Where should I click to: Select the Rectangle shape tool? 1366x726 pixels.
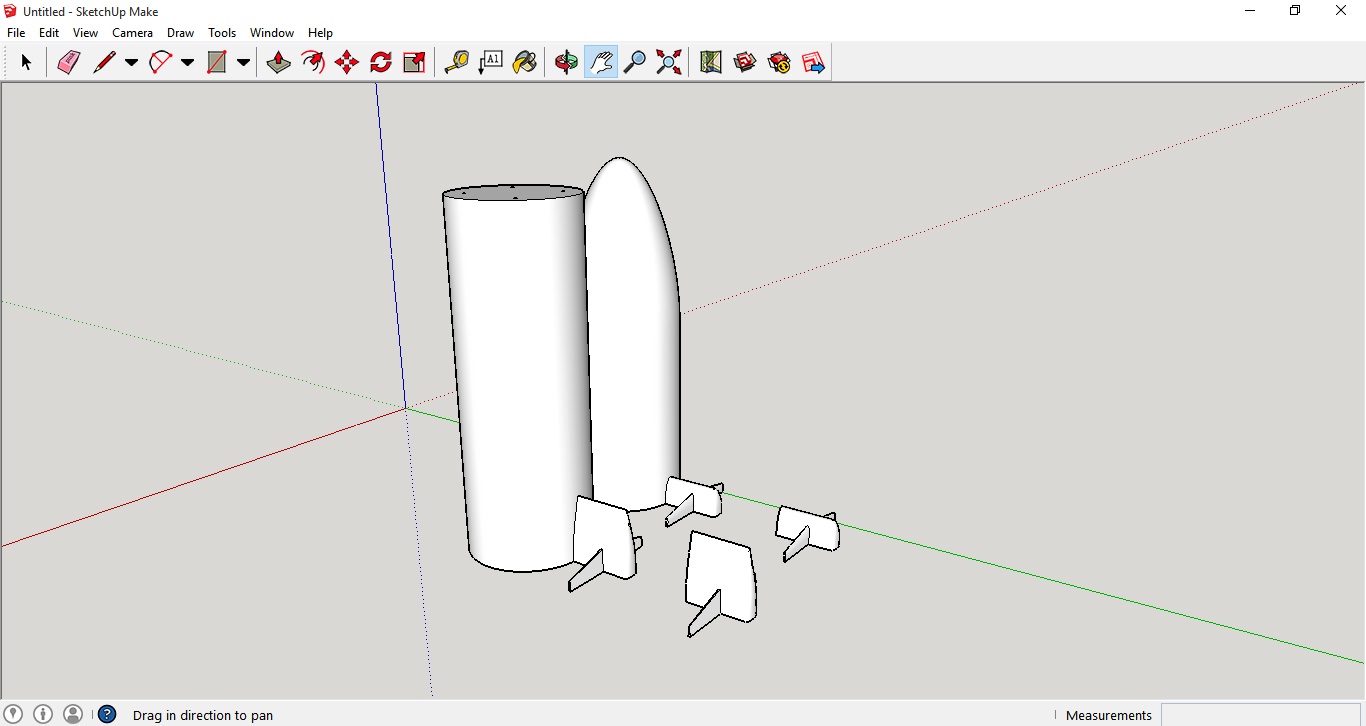216,63
